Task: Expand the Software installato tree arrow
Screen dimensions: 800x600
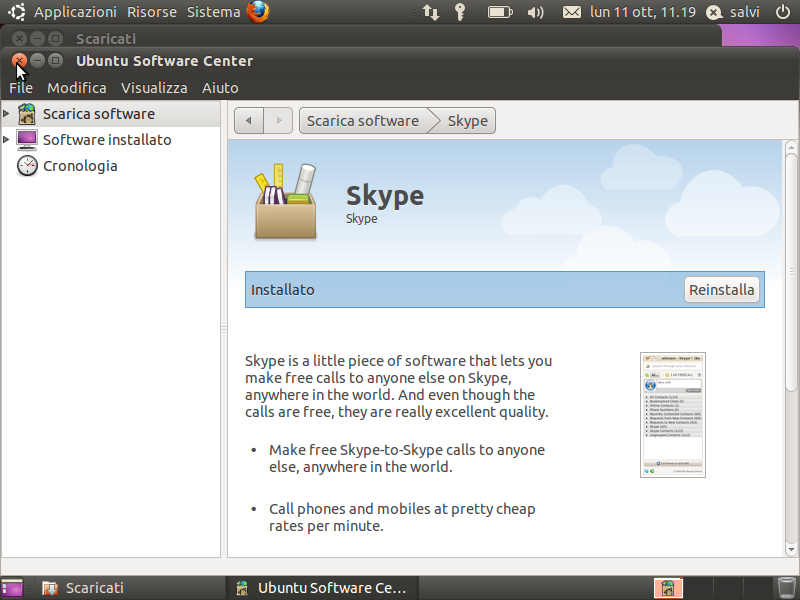Action: [6, 139]
